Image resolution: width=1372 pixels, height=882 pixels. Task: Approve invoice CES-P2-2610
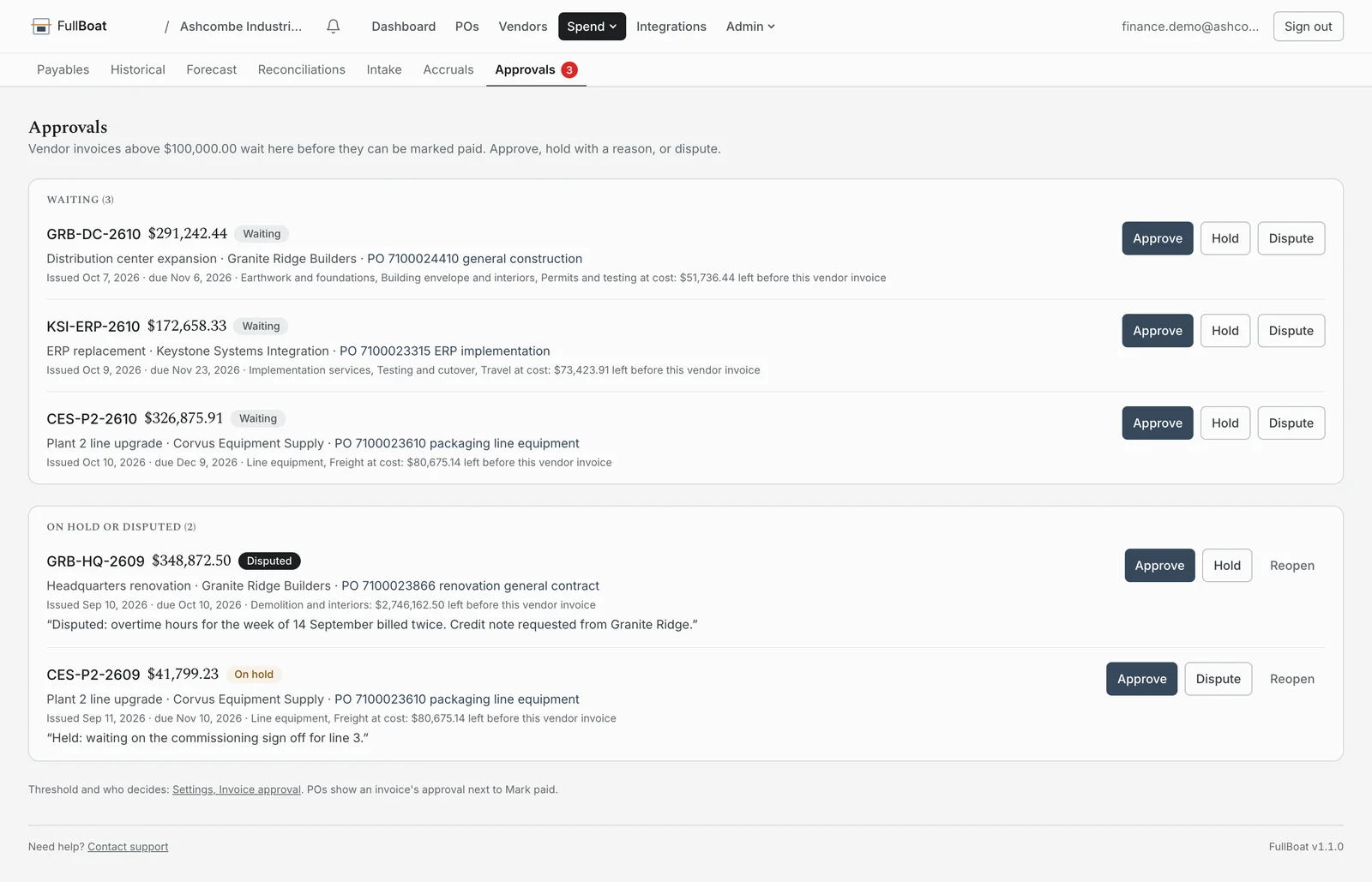pyautogui.click(x=1158, y=423)
